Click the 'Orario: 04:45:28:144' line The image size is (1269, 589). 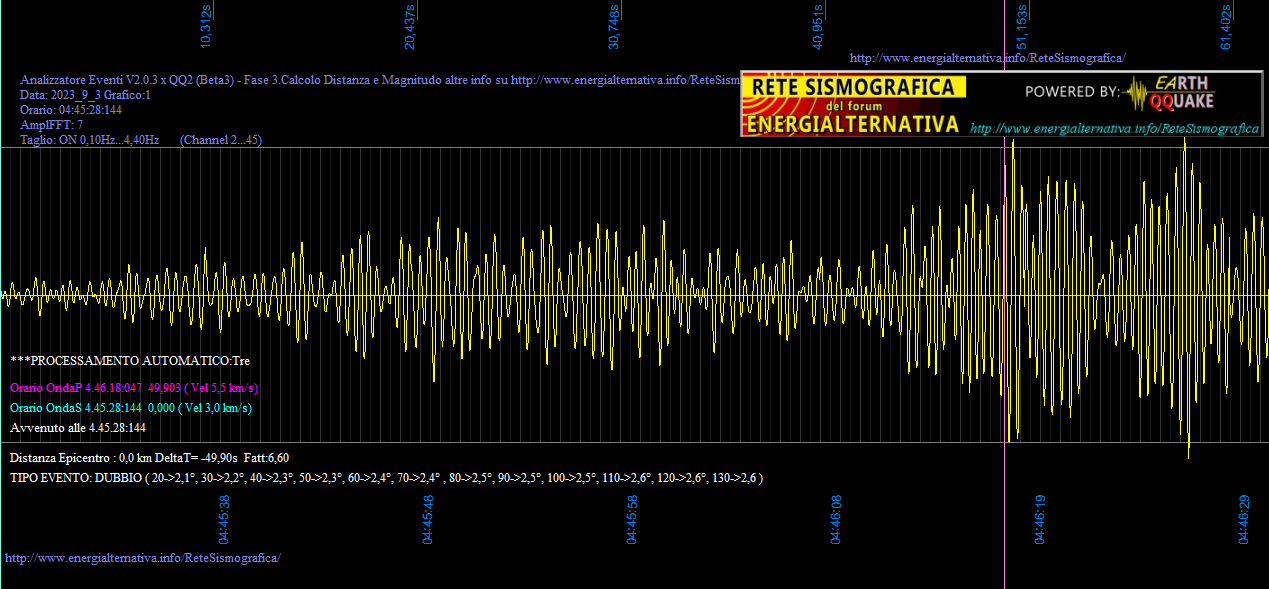71,110
